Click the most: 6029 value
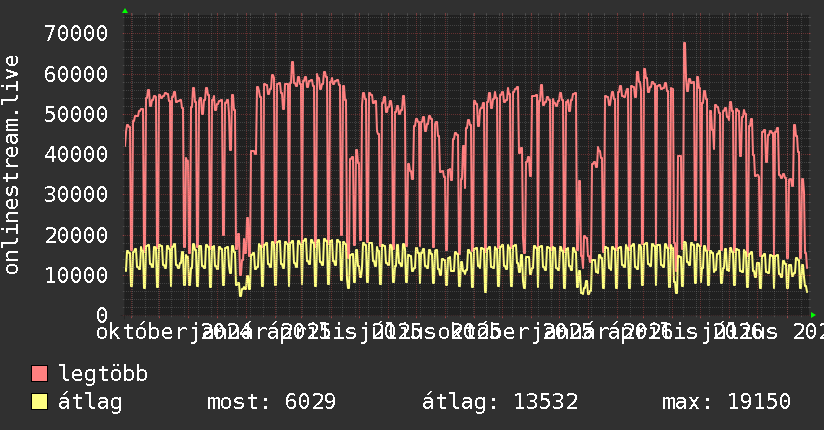The width and height of the screenshot is (824, 430). pyautogui.click(x=271, y=402)
